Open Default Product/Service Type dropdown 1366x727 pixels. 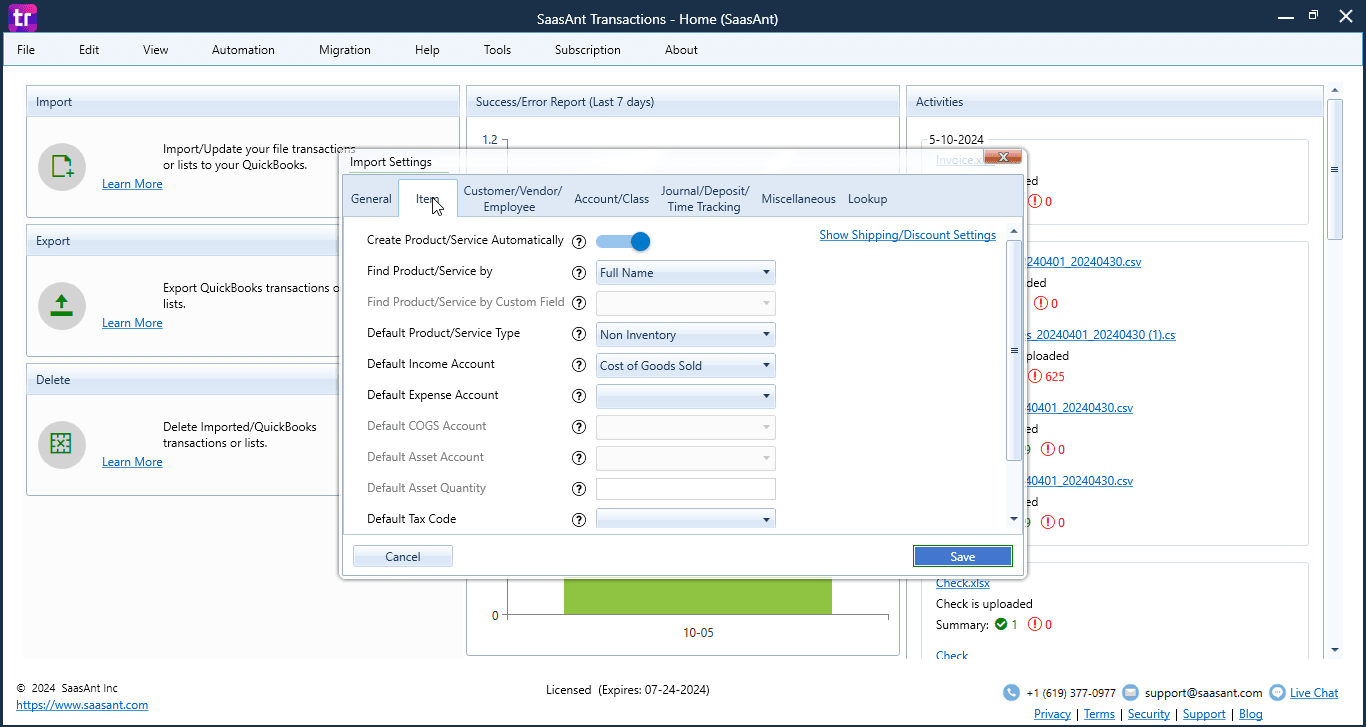click(x=686, y=334)
